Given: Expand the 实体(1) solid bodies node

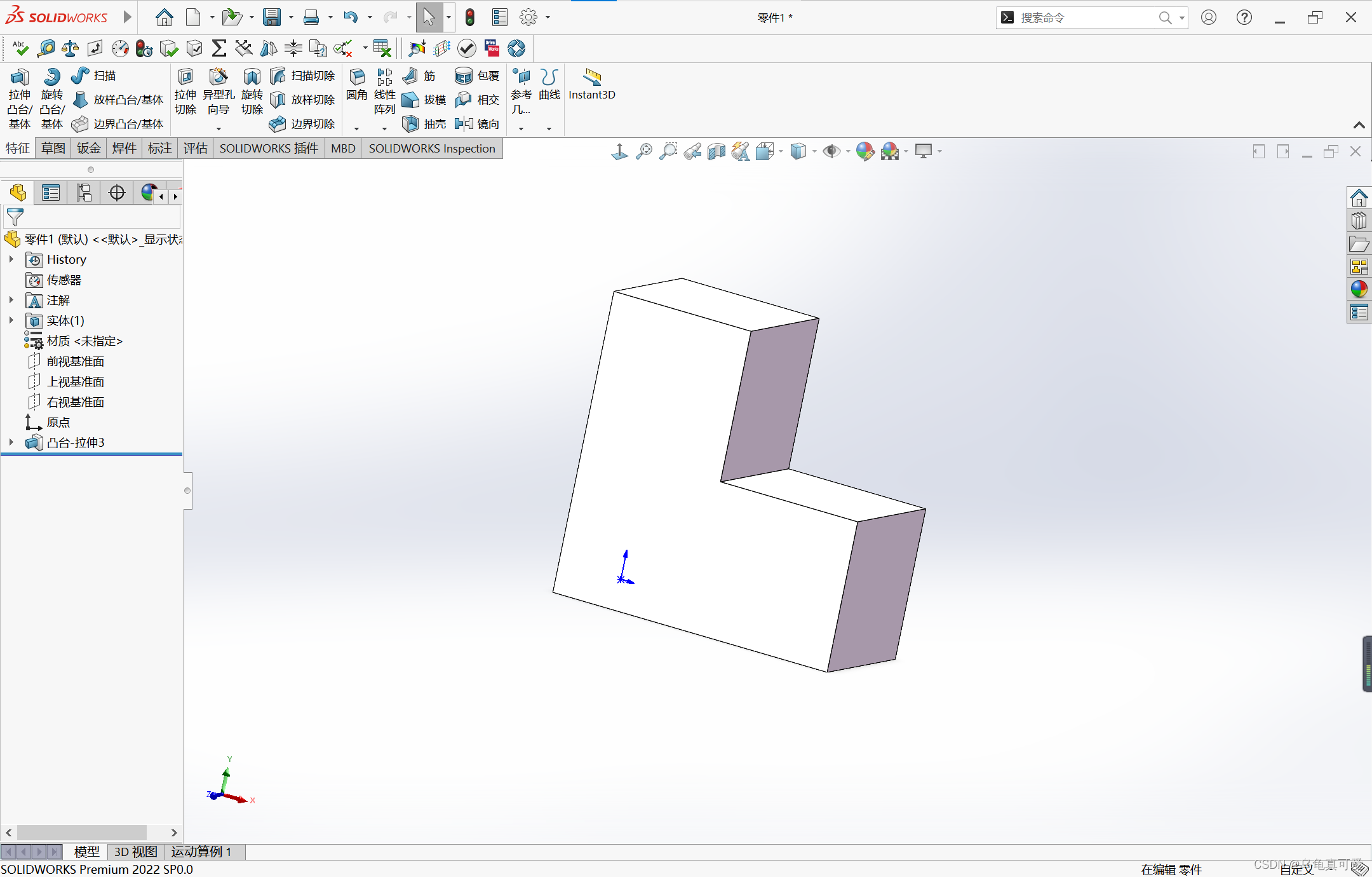Looking at the screenshot, I should [11, 320].
